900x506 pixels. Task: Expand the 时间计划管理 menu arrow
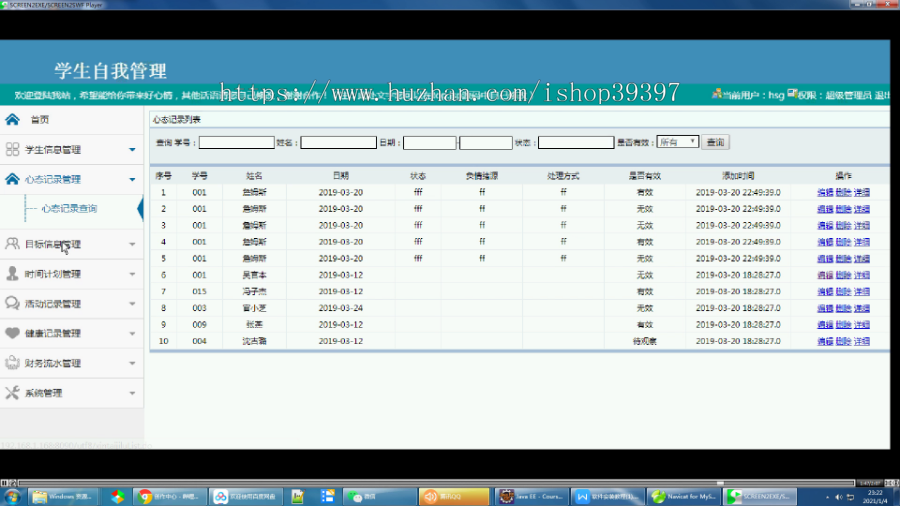point(132,274)
